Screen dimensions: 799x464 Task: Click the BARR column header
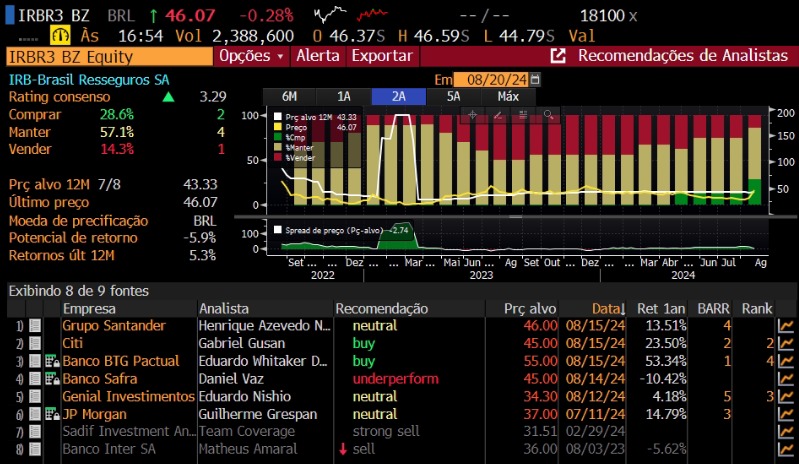[x=713, y=309]
